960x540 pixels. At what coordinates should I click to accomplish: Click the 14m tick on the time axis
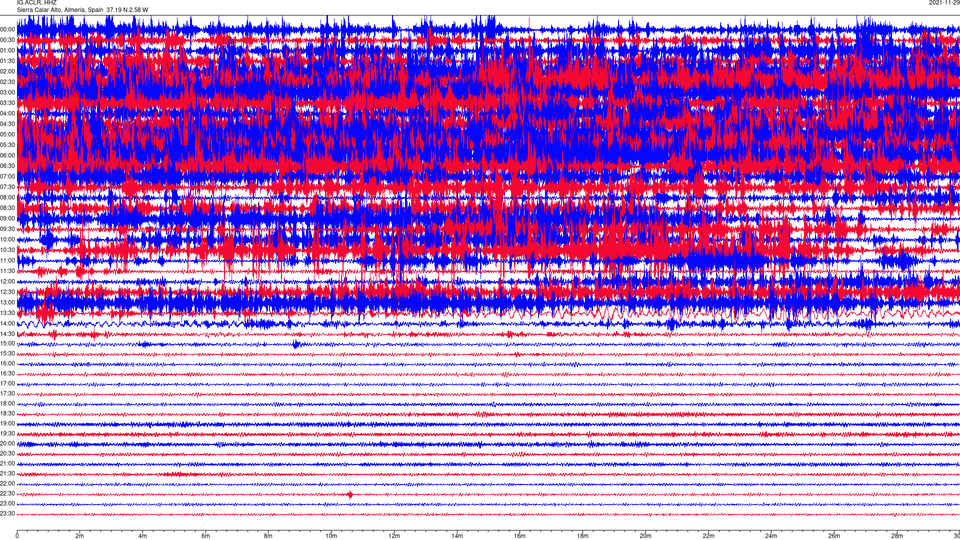click(457, 536)
